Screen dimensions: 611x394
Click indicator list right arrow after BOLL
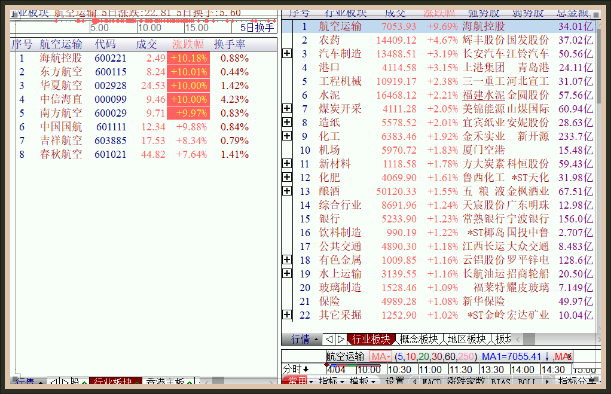click(x=547, y=381)
